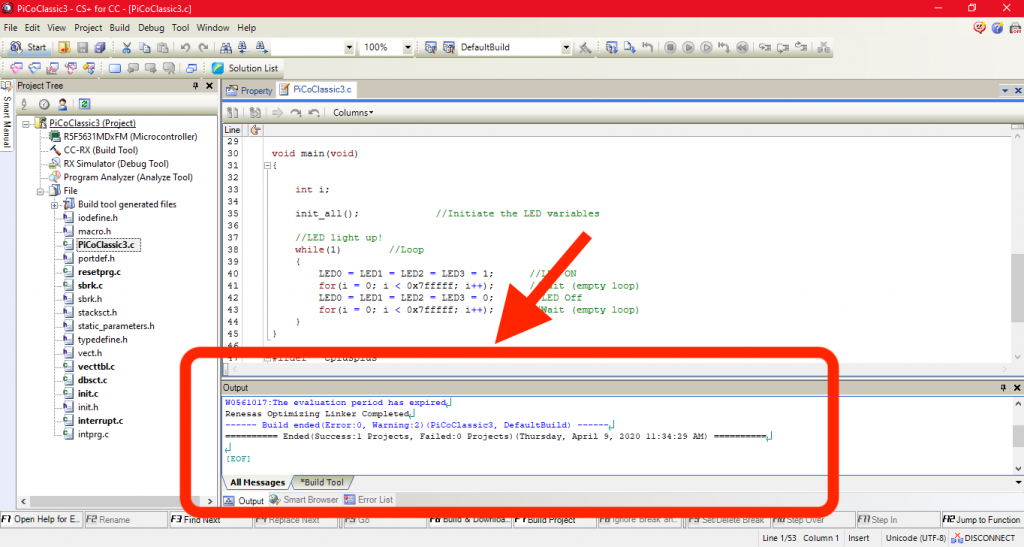
Task: Click the Project Tree horizontal scrollbar right arrow
Action: (210, 501)
